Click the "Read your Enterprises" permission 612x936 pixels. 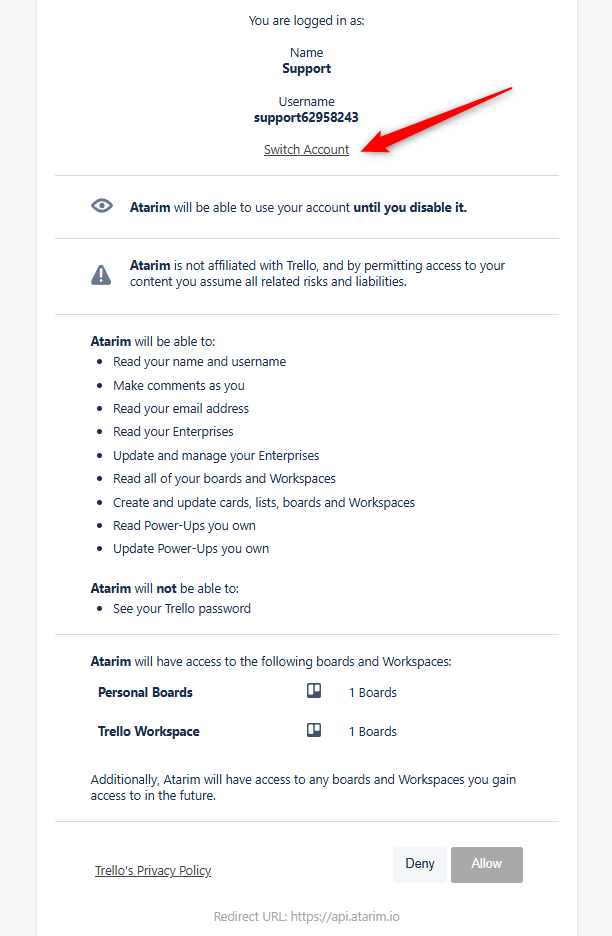pyautogui.click(x=173, y=431)
